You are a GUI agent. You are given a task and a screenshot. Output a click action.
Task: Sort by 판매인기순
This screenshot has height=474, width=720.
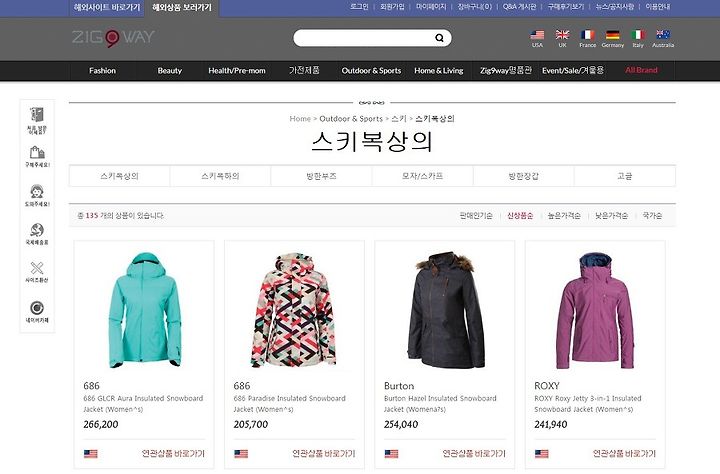(x=476, y=215)
